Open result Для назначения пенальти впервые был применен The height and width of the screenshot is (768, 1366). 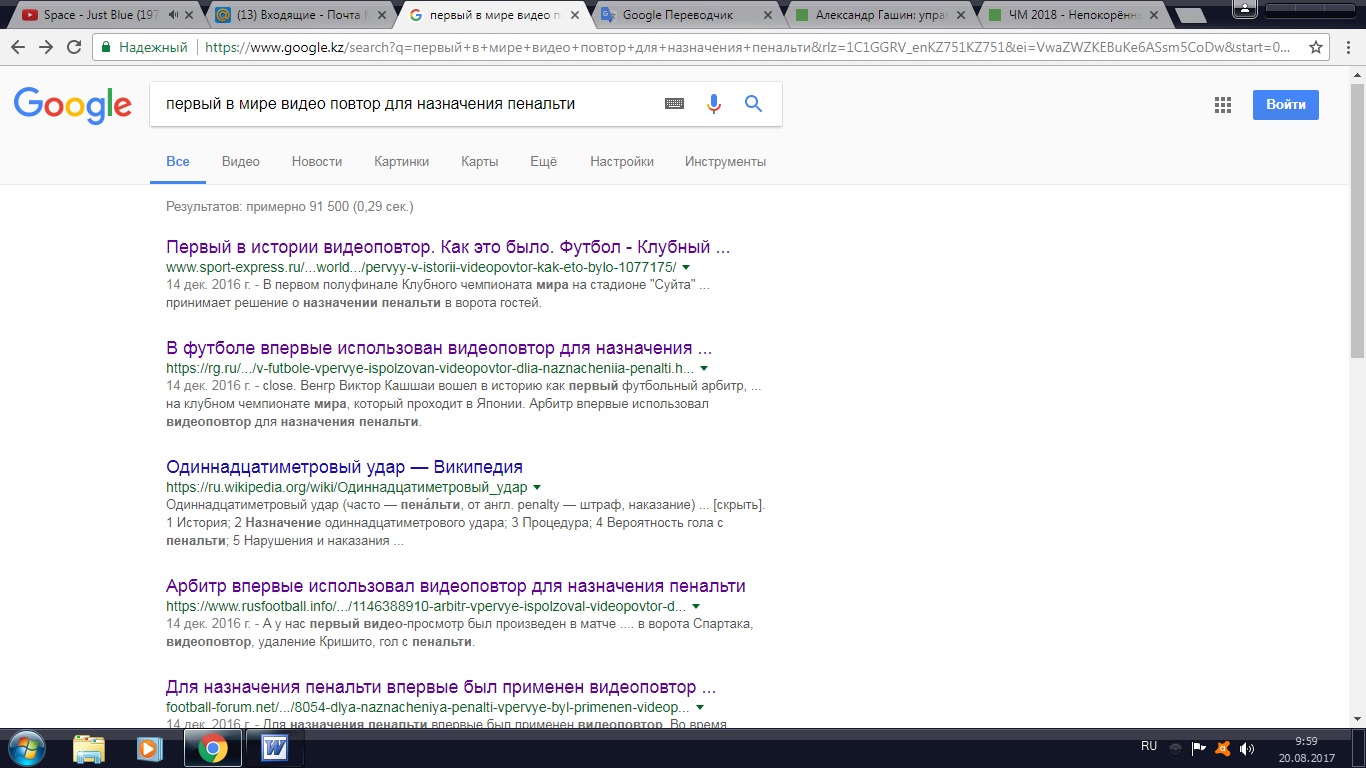[x=441, y=688]
